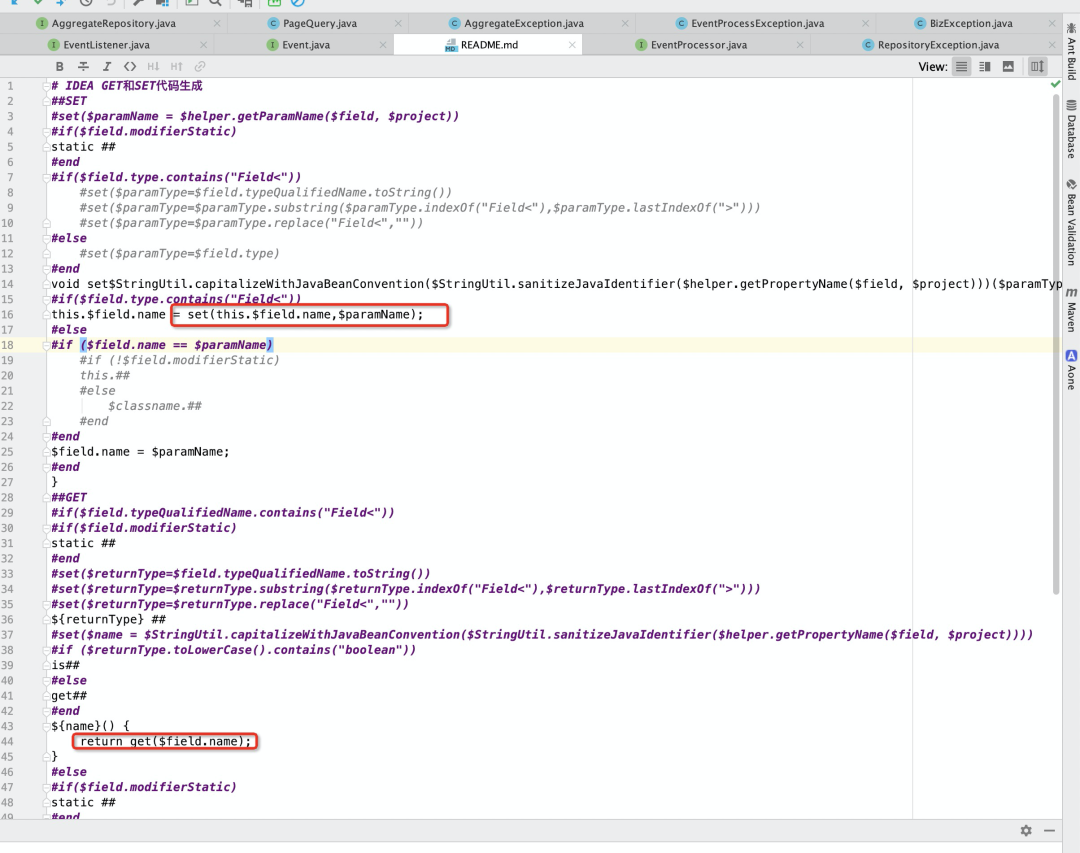Image resolution: width=1080 pixels, height=853 pixels.
Task: Apply italic formatting in the markdown toolbar
Action: tap(106, 66)
